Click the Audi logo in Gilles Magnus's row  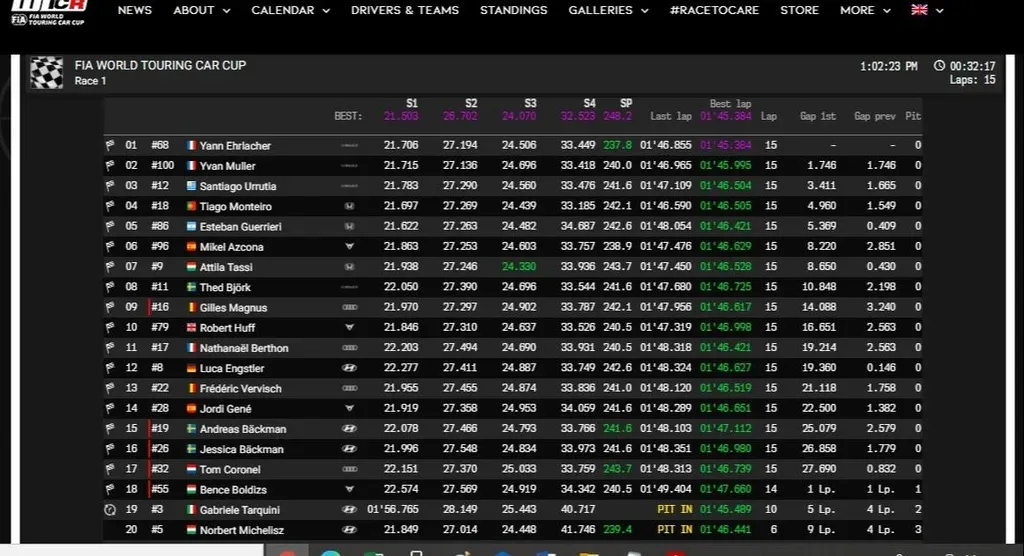click(349, 308)
